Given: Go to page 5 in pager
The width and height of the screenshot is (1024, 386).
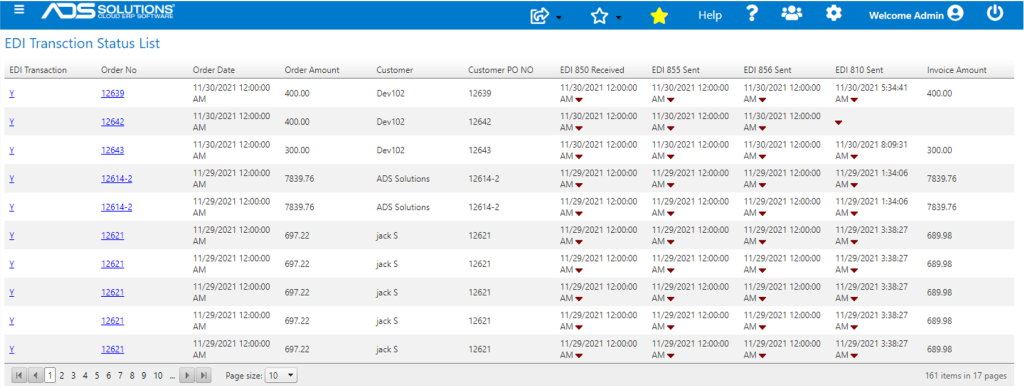Looking at the screenshot, I should [x=97, y=376].
